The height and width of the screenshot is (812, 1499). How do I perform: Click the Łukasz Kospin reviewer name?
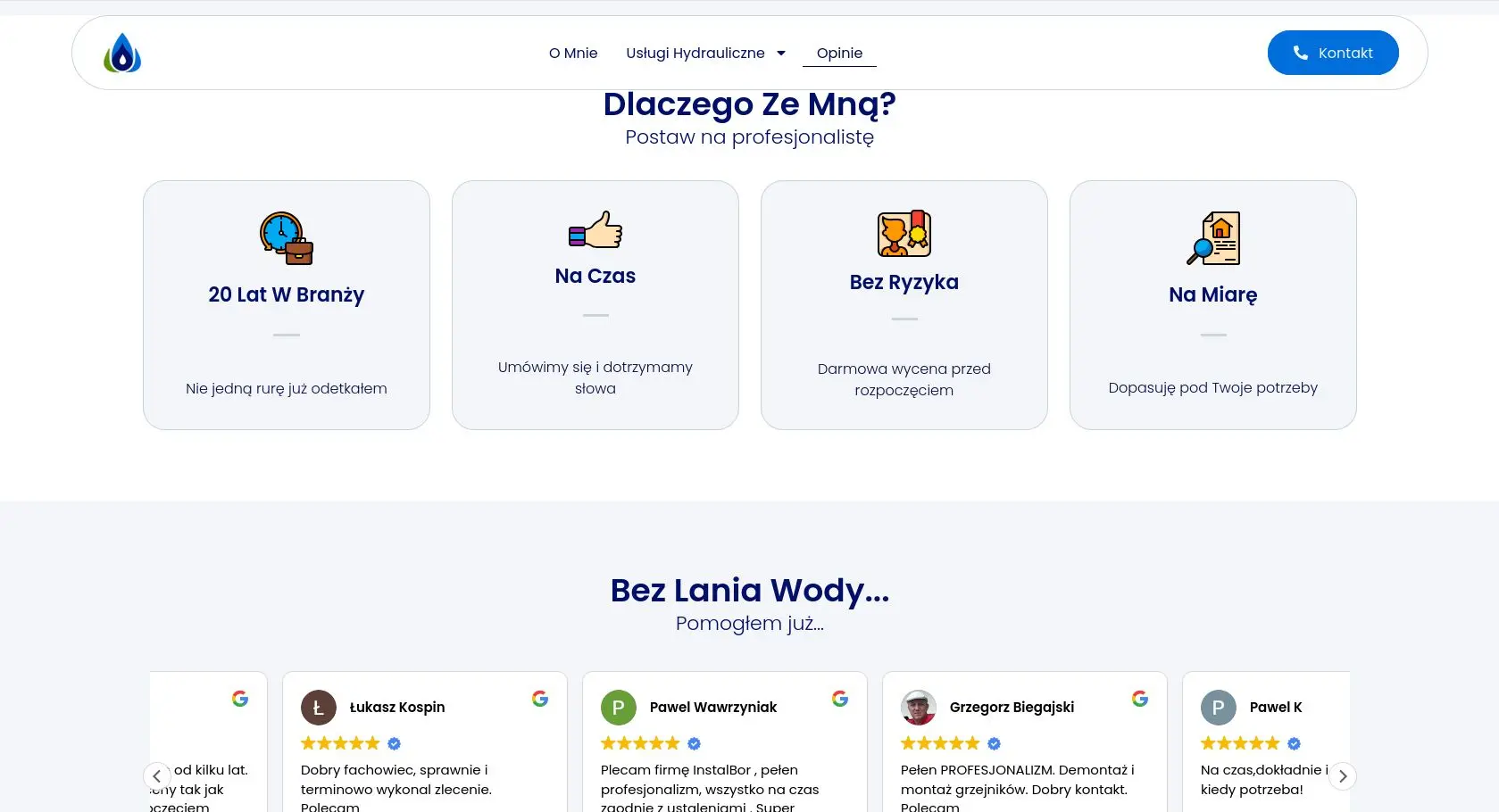pos(396,708)
